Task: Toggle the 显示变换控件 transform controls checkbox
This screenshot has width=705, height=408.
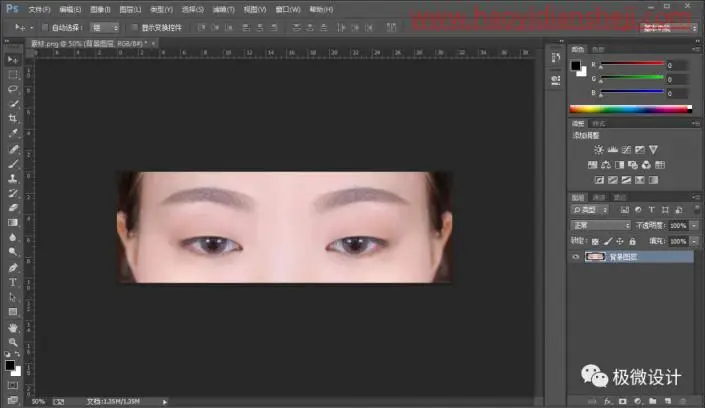Action: tap(134, 27)
